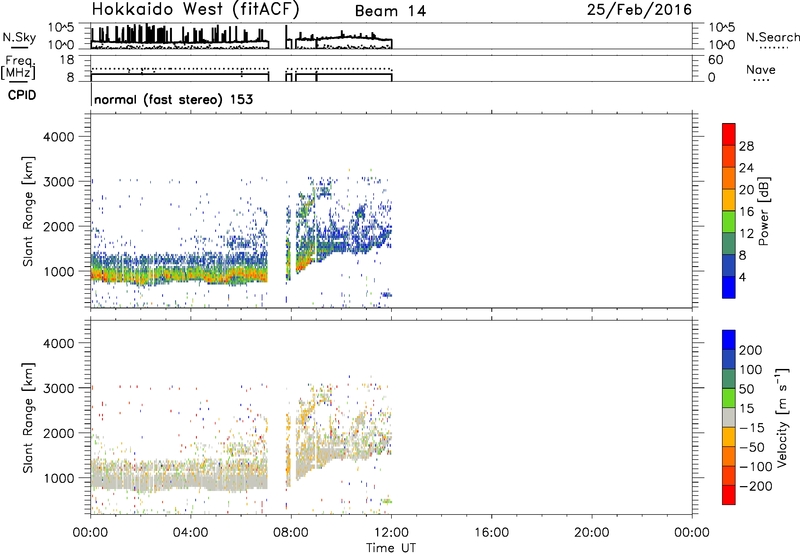
Task: Click the '18' frequency axis value
Action: [67, 60]
